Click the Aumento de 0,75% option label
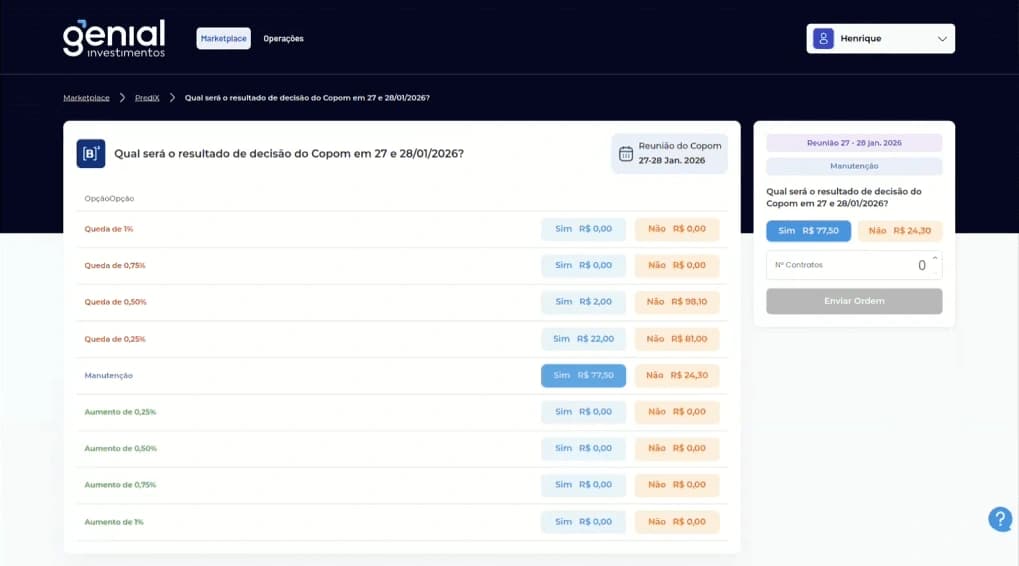Image resolution: width=1019 pixels, height=566 pixels. tap(120, 485)
